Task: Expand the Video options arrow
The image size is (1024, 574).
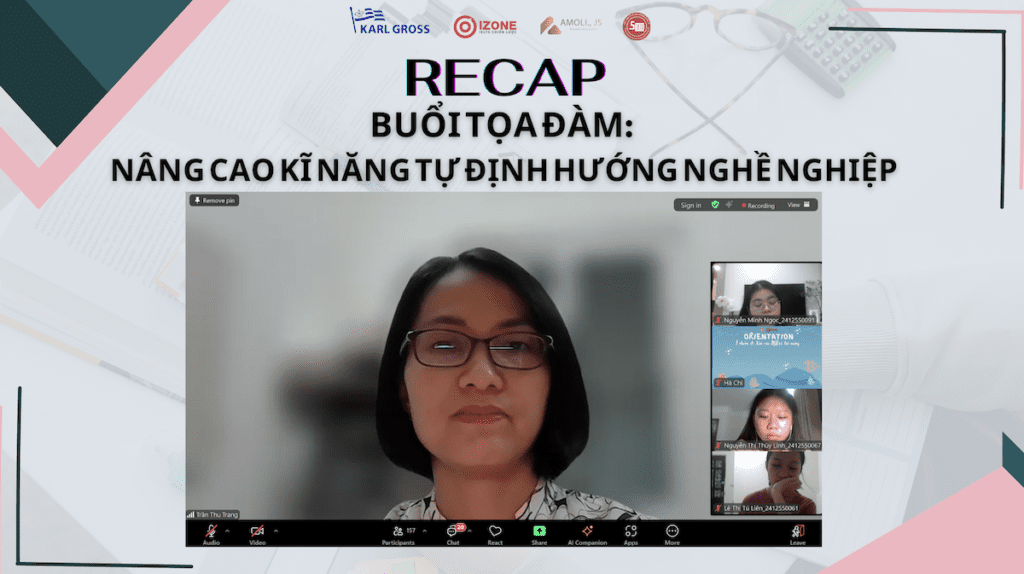Action: [x=276, y=530]
